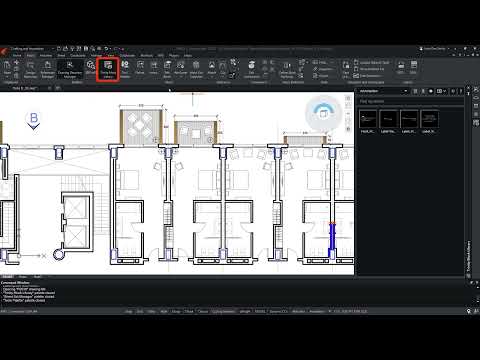480x360 pixels.
Task: Click the Edit Block ribbon icon
Action: click(x=167, y=69)
